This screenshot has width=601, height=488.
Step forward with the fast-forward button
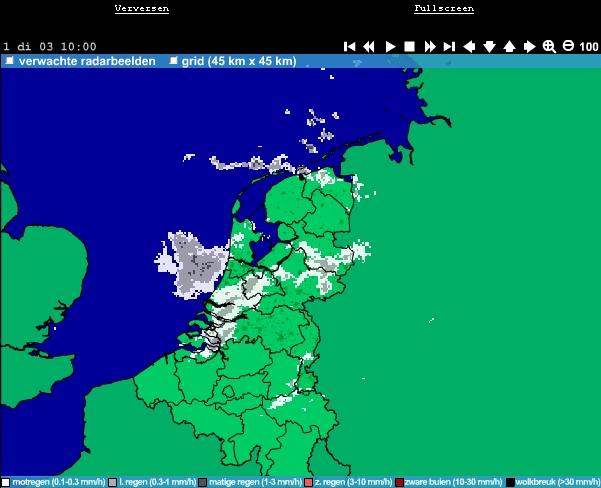[430, 47]
